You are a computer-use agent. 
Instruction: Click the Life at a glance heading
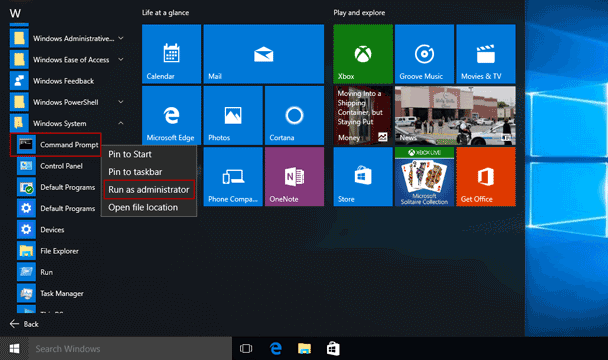pos(166,13)
